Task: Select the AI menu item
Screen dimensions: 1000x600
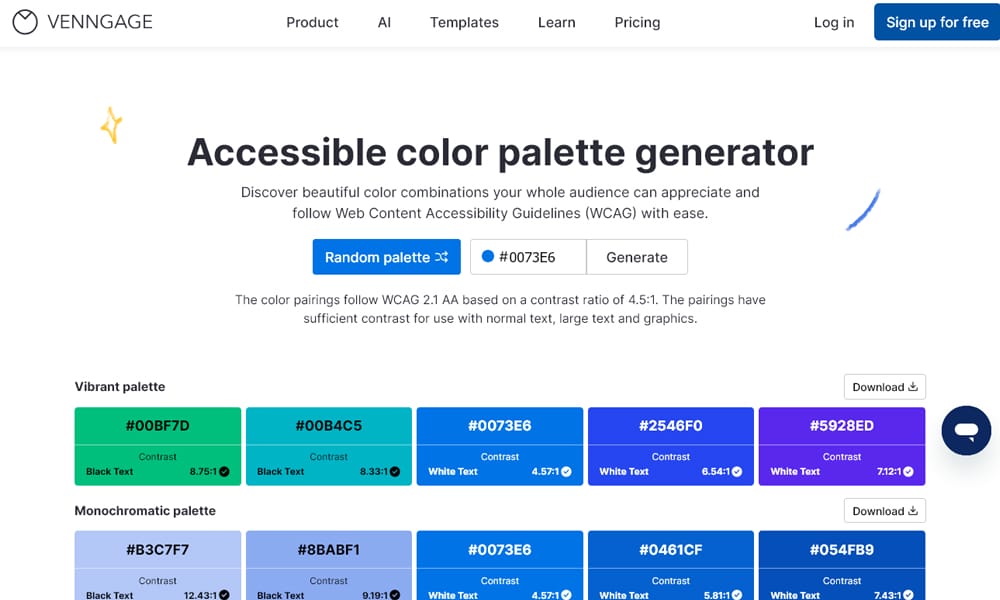Action: tap(384, 22)
